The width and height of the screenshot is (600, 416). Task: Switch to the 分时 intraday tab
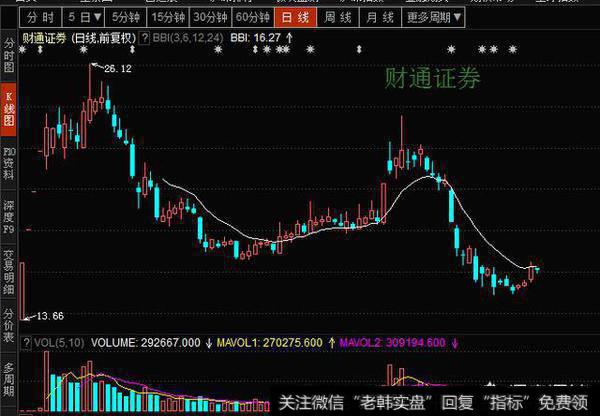(41, 17)
